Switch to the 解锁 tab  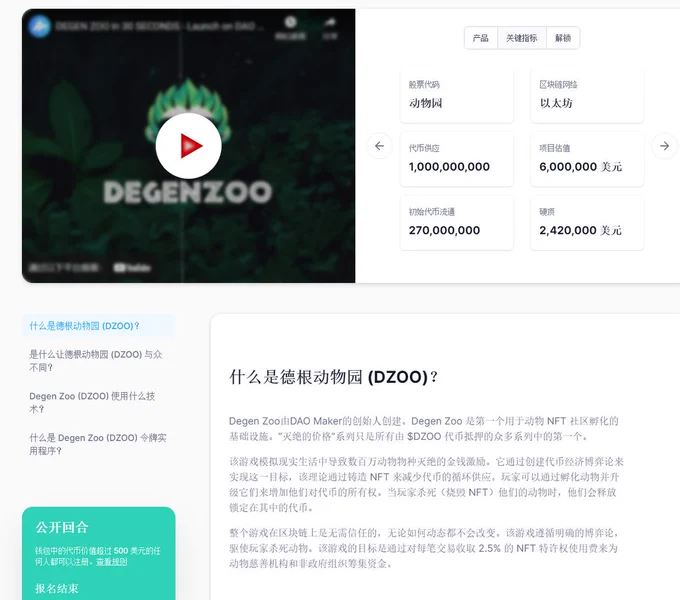[x=563, y=38]
